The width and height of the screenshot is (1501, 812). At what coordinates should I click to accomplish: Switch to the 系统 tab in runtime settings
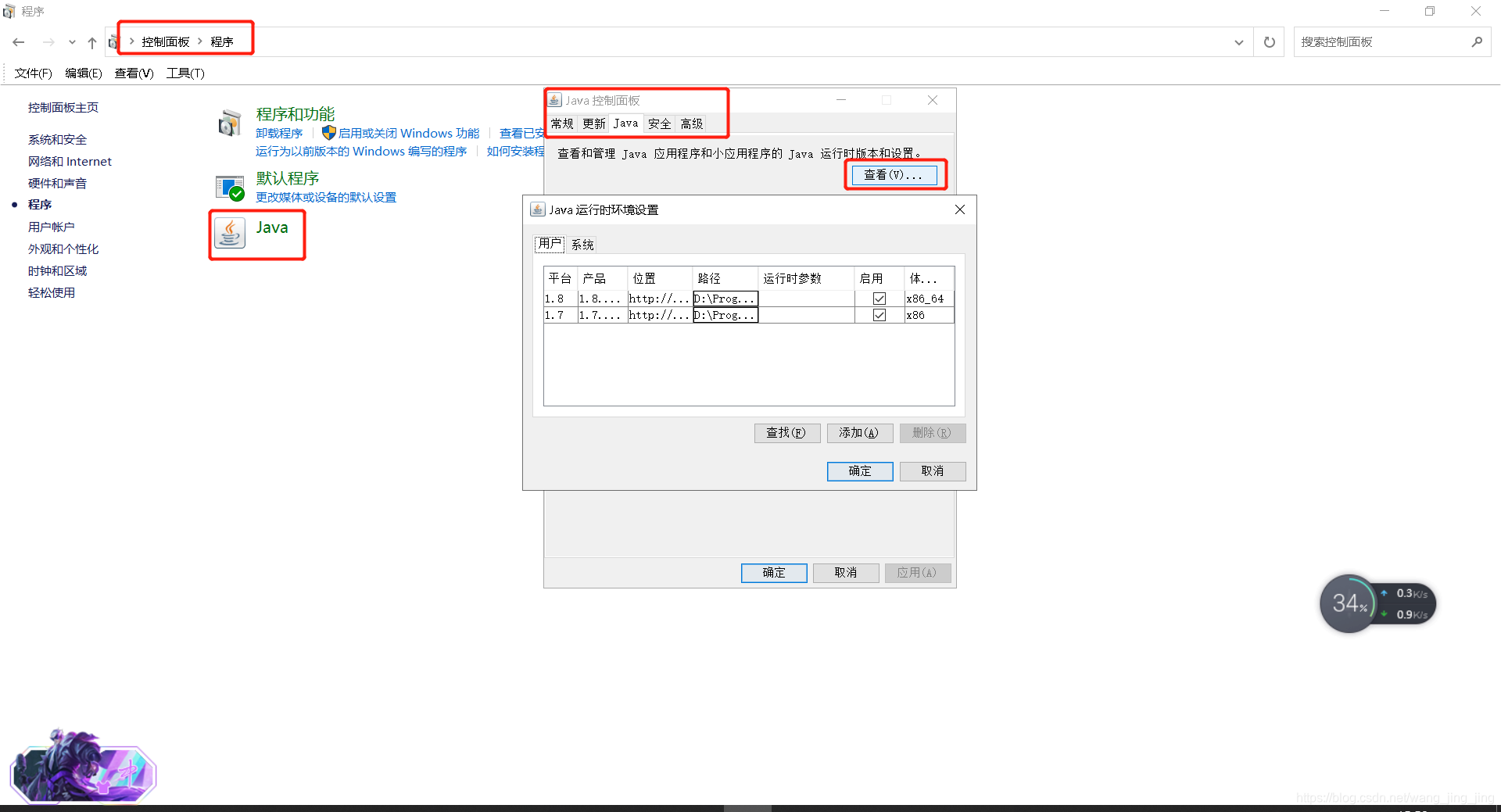582,244
